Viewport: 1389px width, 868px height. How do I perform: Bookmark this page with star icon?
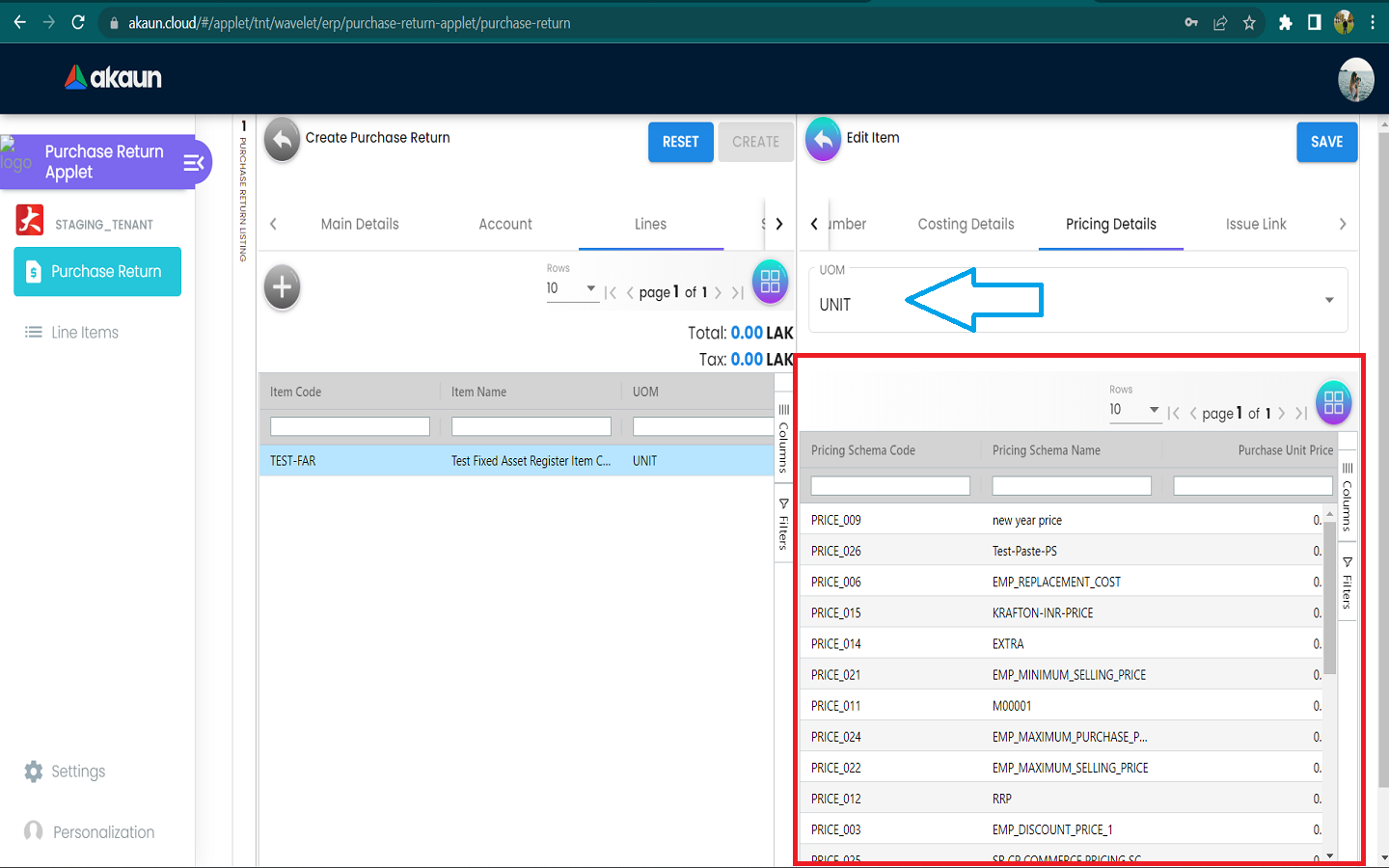tap(1249, 22)
